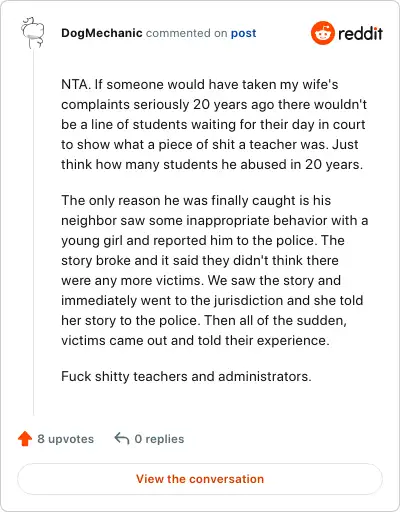400x512 pixels.
Task: Click the reply arrow icon
Action: click(122, 438)
